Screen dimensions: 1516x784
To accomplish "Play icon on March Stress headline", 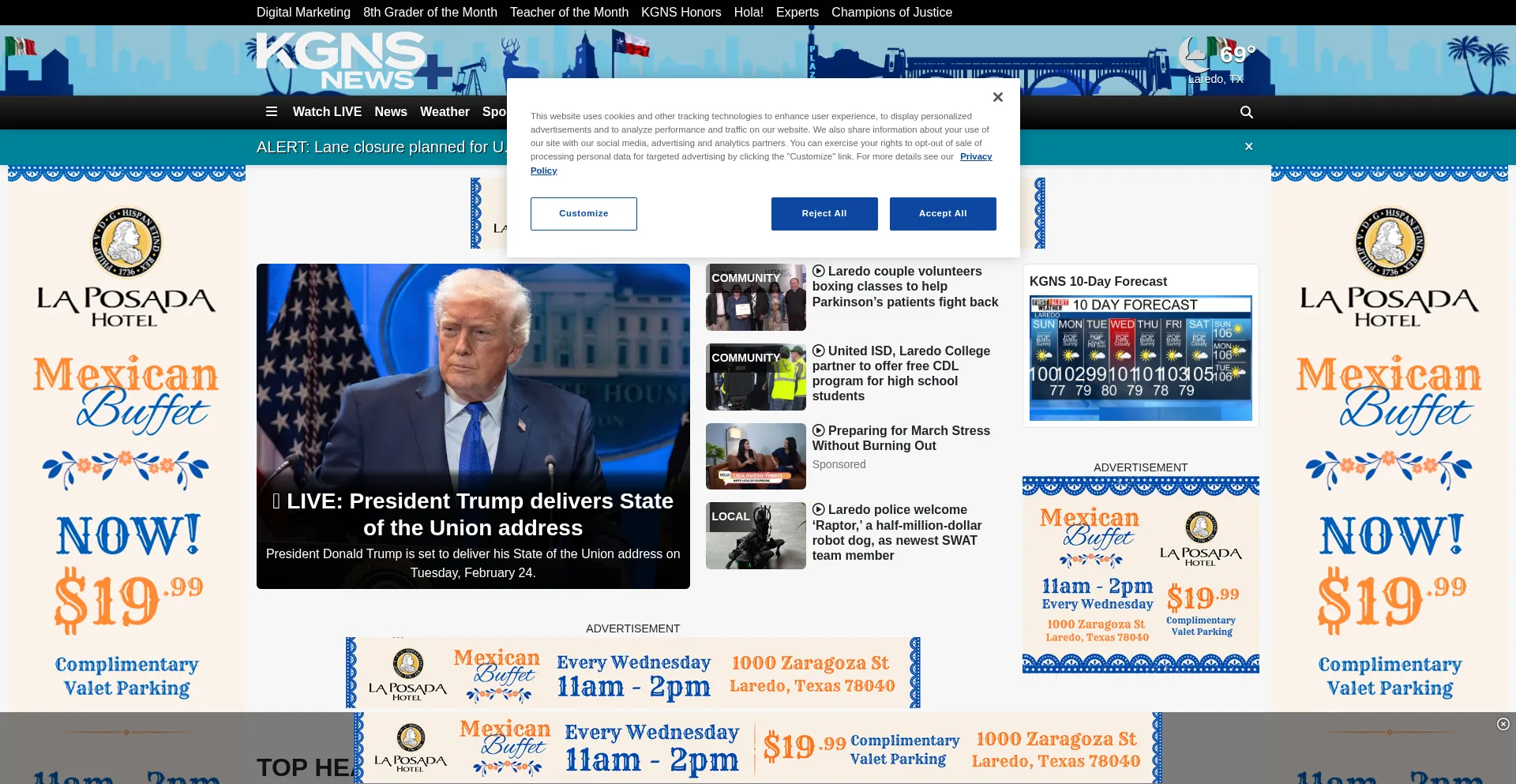I will (x=819, y=431).
